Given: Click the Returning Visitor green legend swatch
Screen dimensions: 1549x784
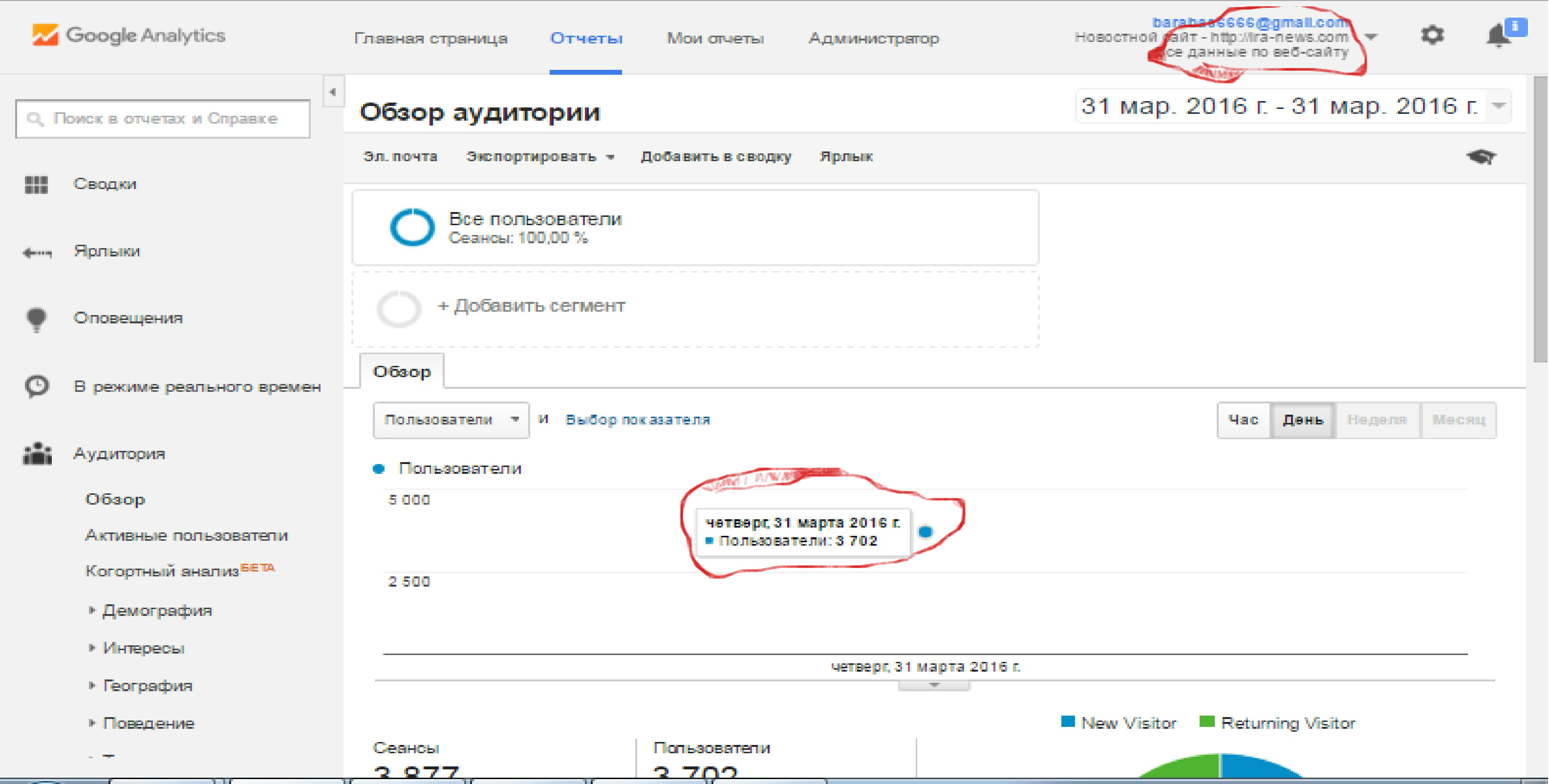Looking at the screenshot, I should click(x=1207, y=722).
